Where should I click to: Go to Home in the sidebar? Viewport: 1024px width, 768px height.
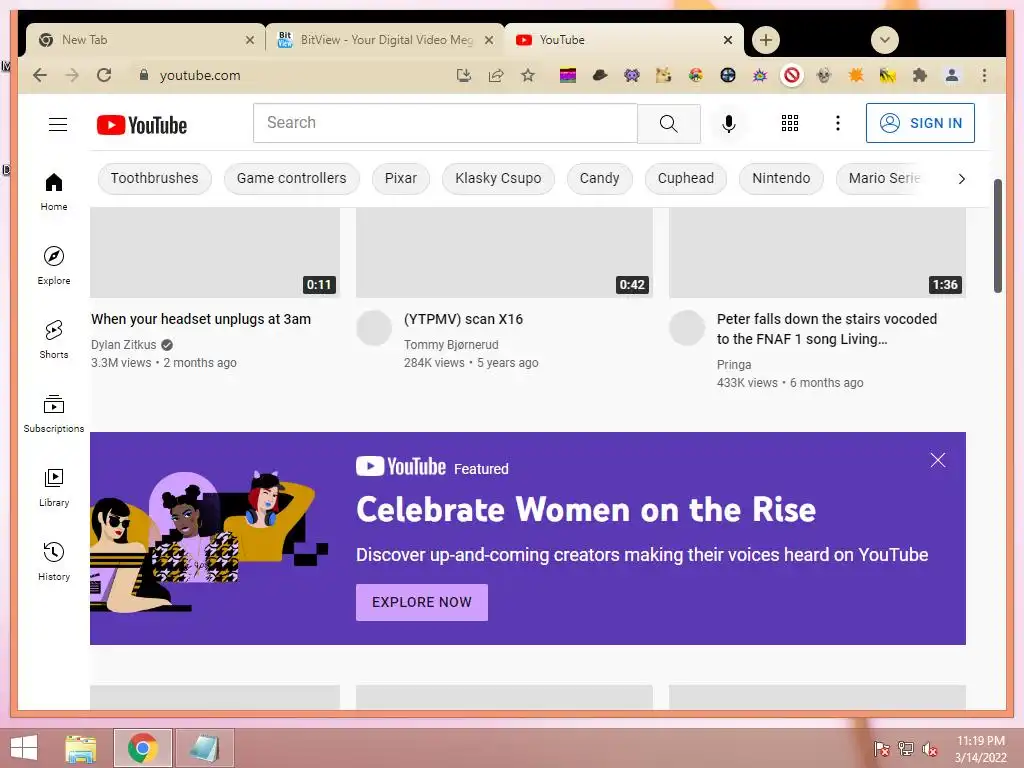pos(54,192)
